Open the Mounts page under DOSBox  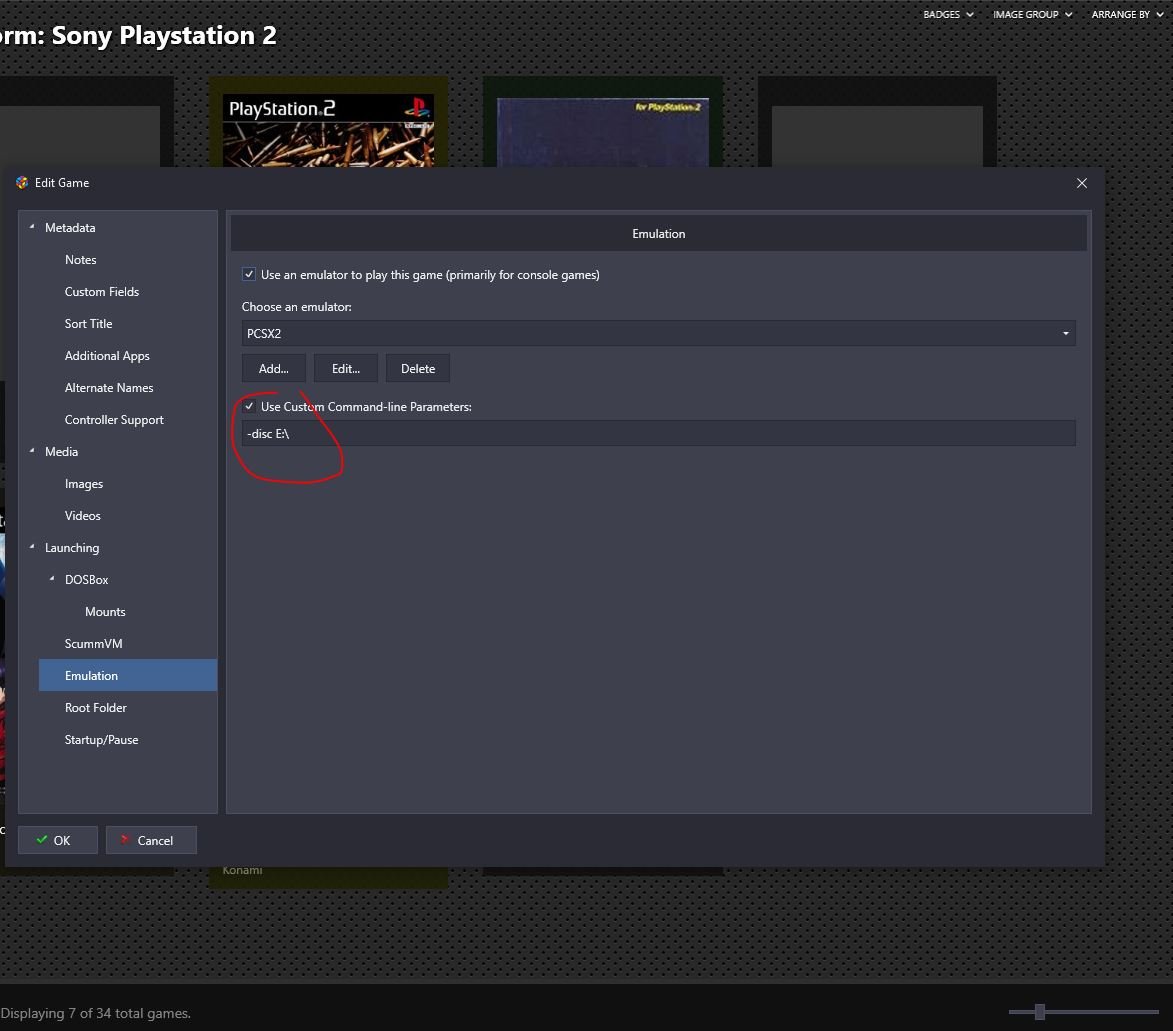tap(105, 612)
